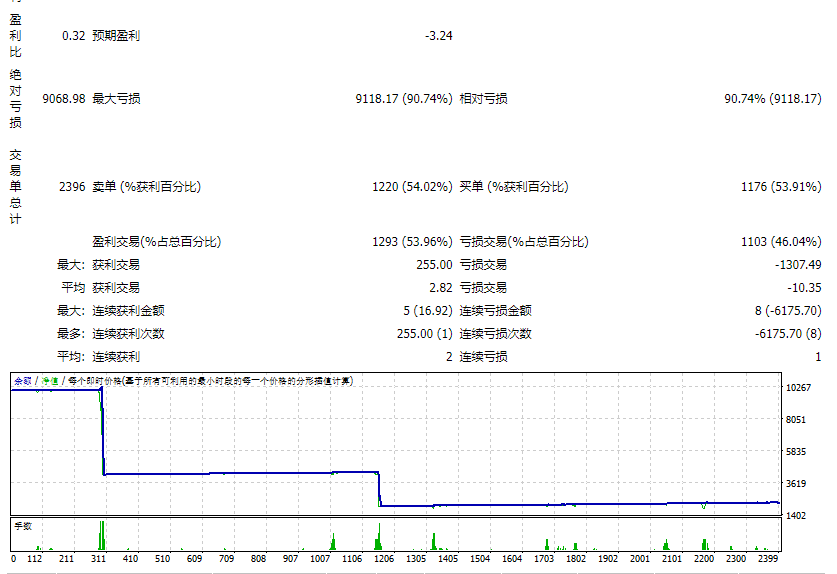Select the 相对亏损 label

(483, 99)
